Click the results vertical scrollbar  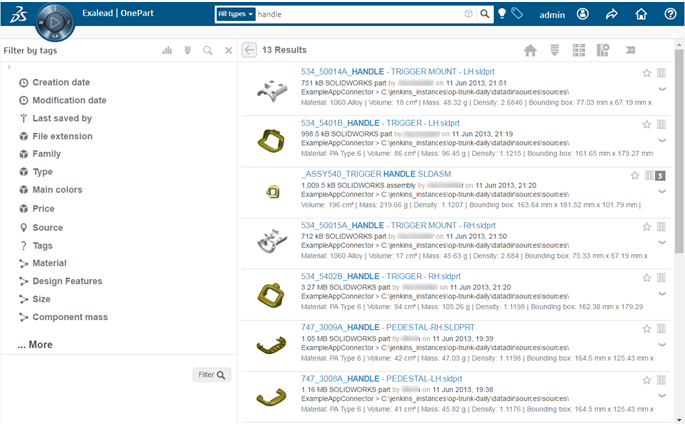pos(678,151)
